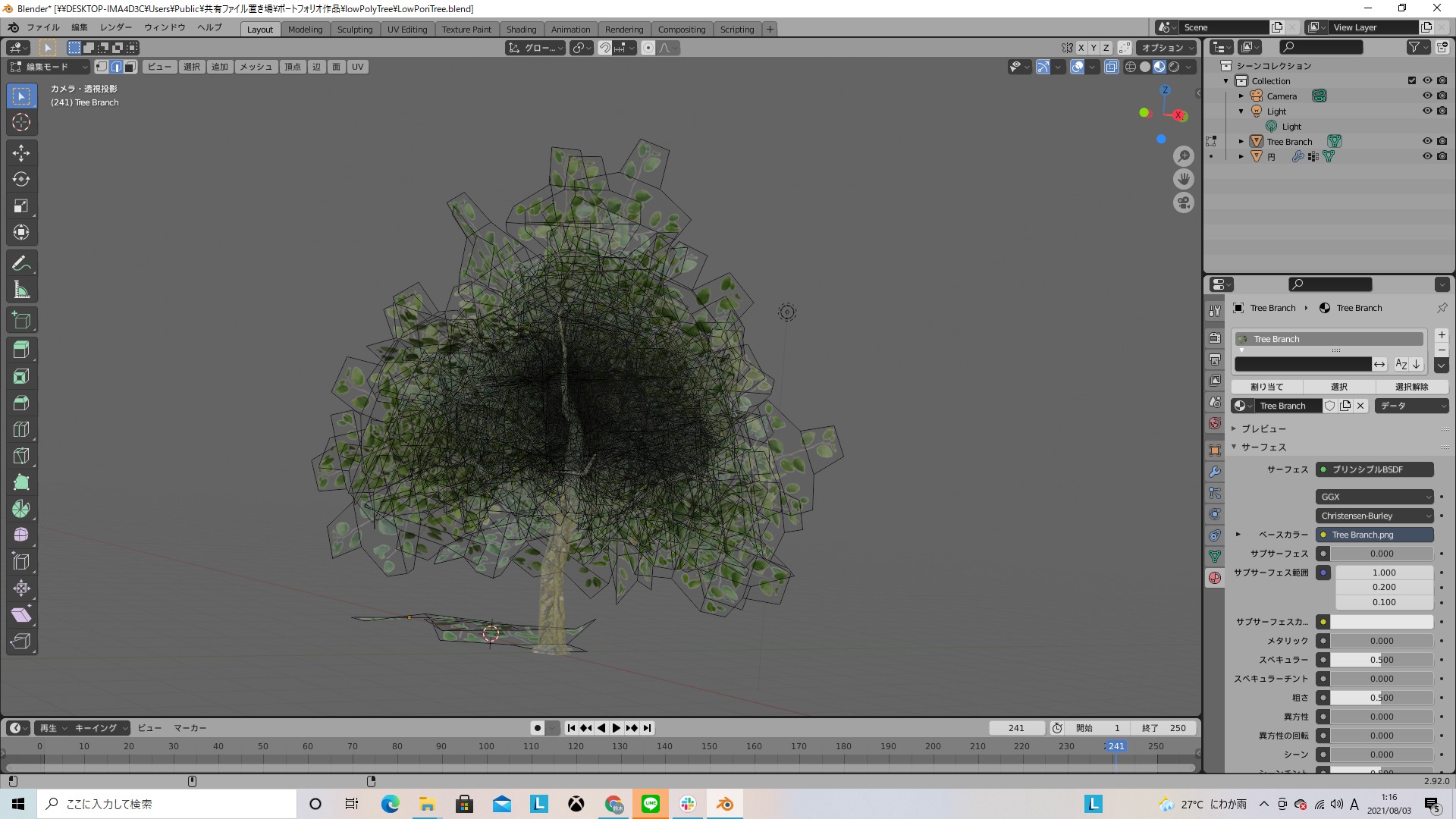Open the Modifier properties tab

coord(1215,472)
